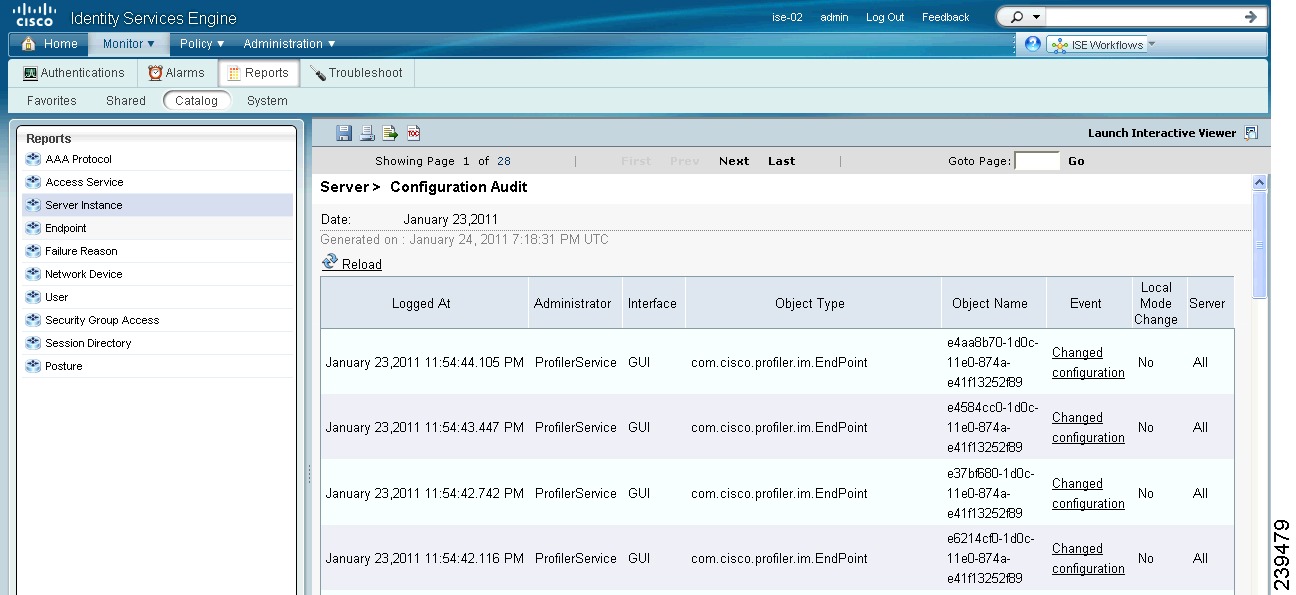Screen dimensions: 1296x595
Task: Click the export report icon
Action: coord(390,133)
